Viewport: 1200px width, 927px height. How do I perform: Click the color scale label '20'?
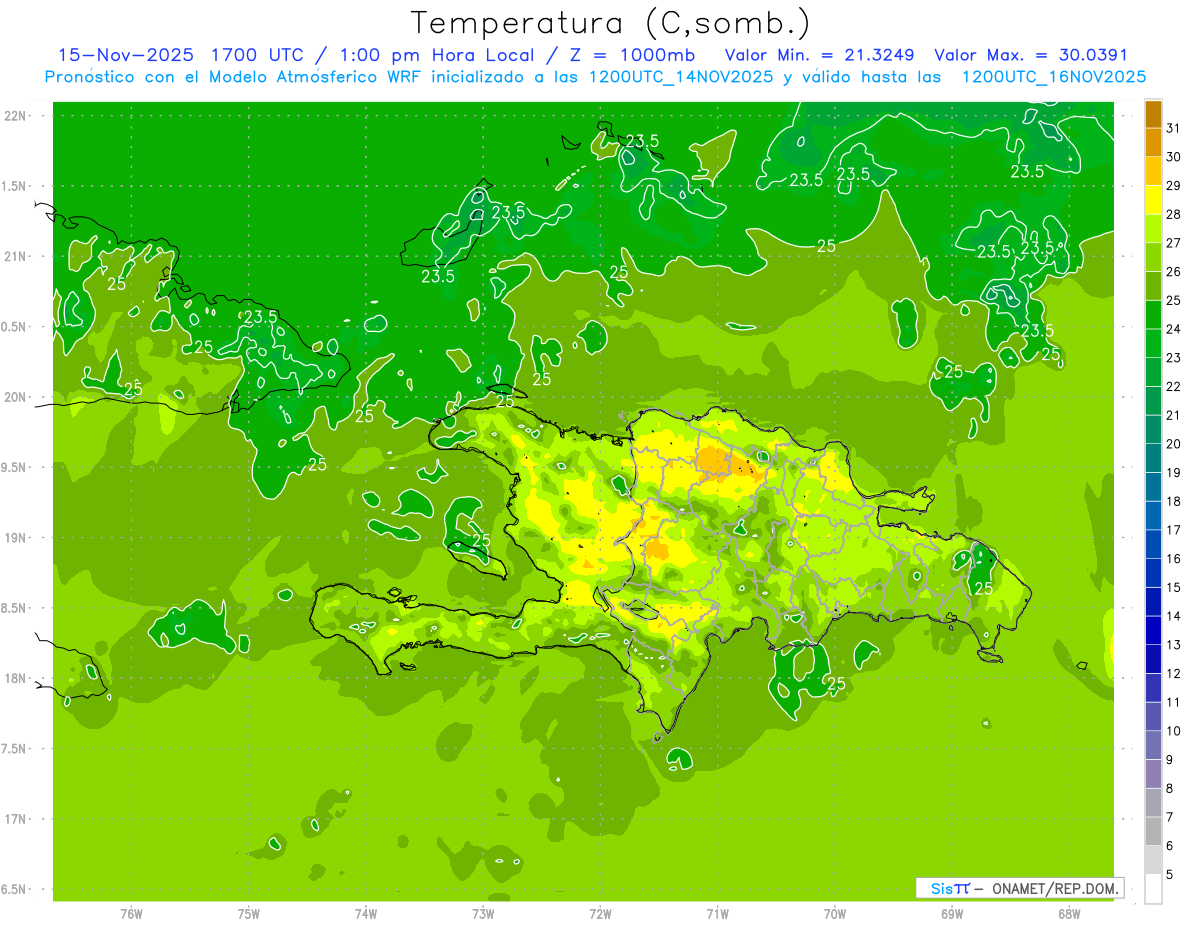pos(1173,444)
